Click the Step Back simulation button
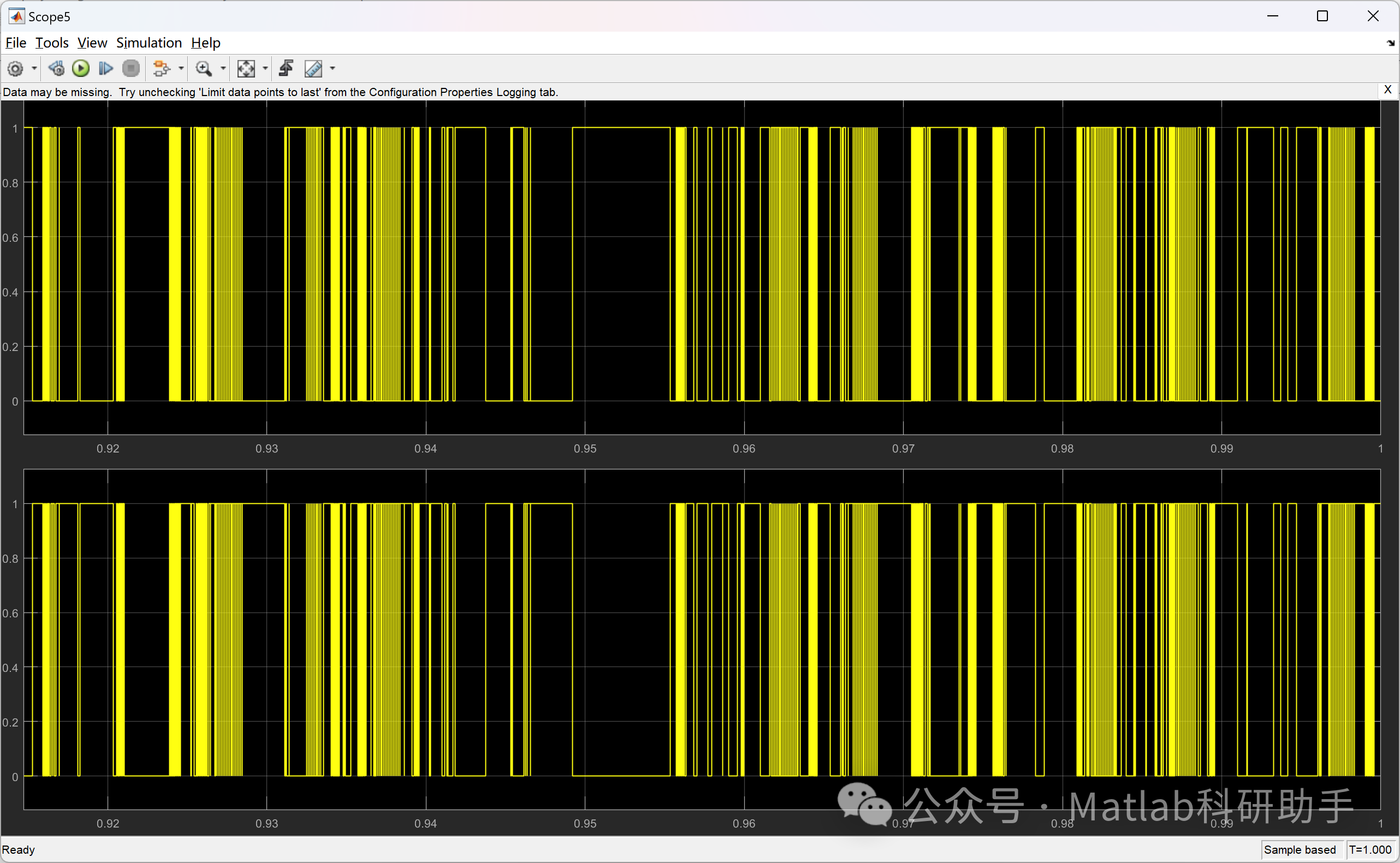The image size is (1400, 863). (x=56, y=68)
